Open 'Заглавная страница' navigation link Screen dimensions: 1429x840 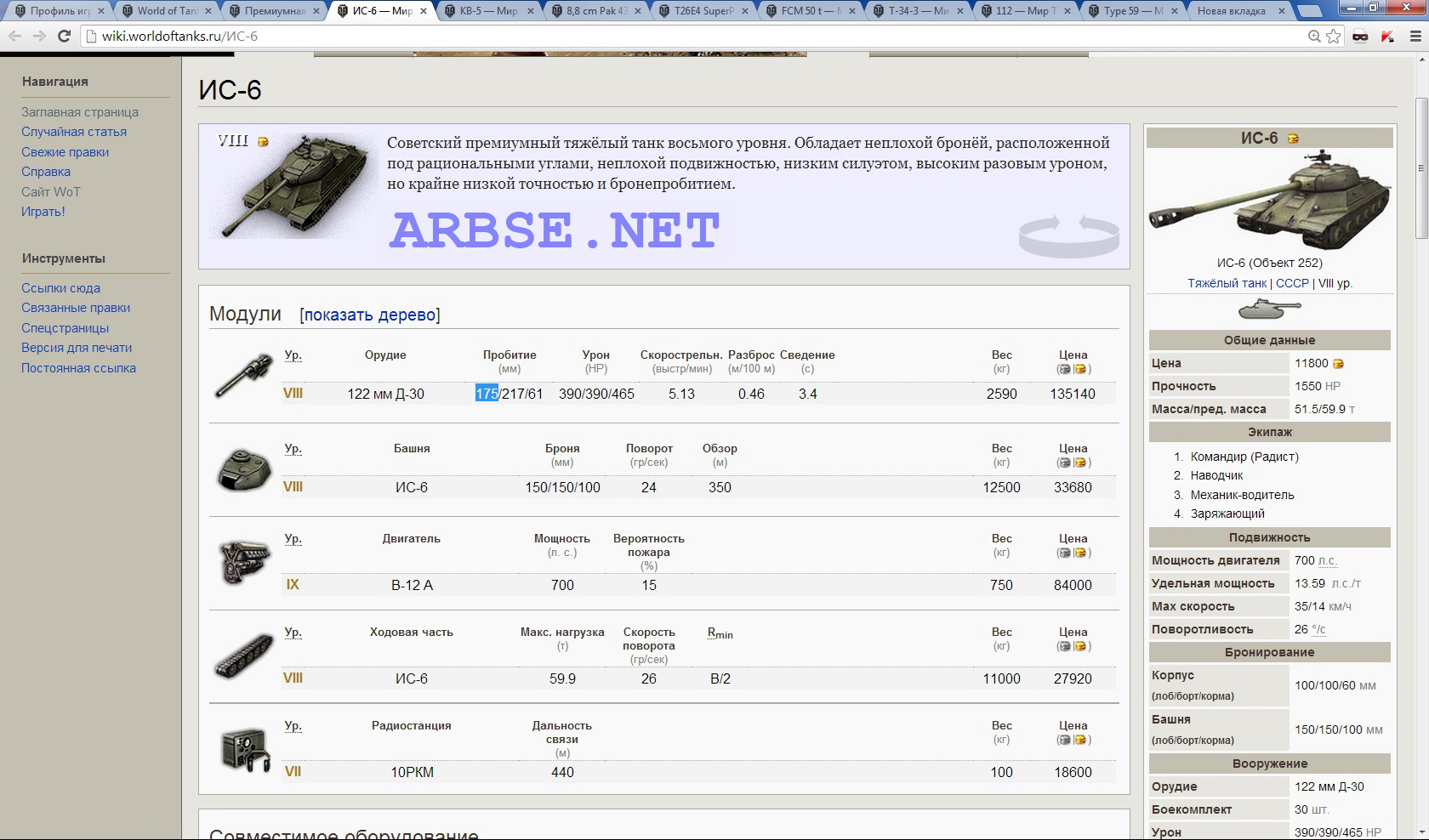click(80, 112)
